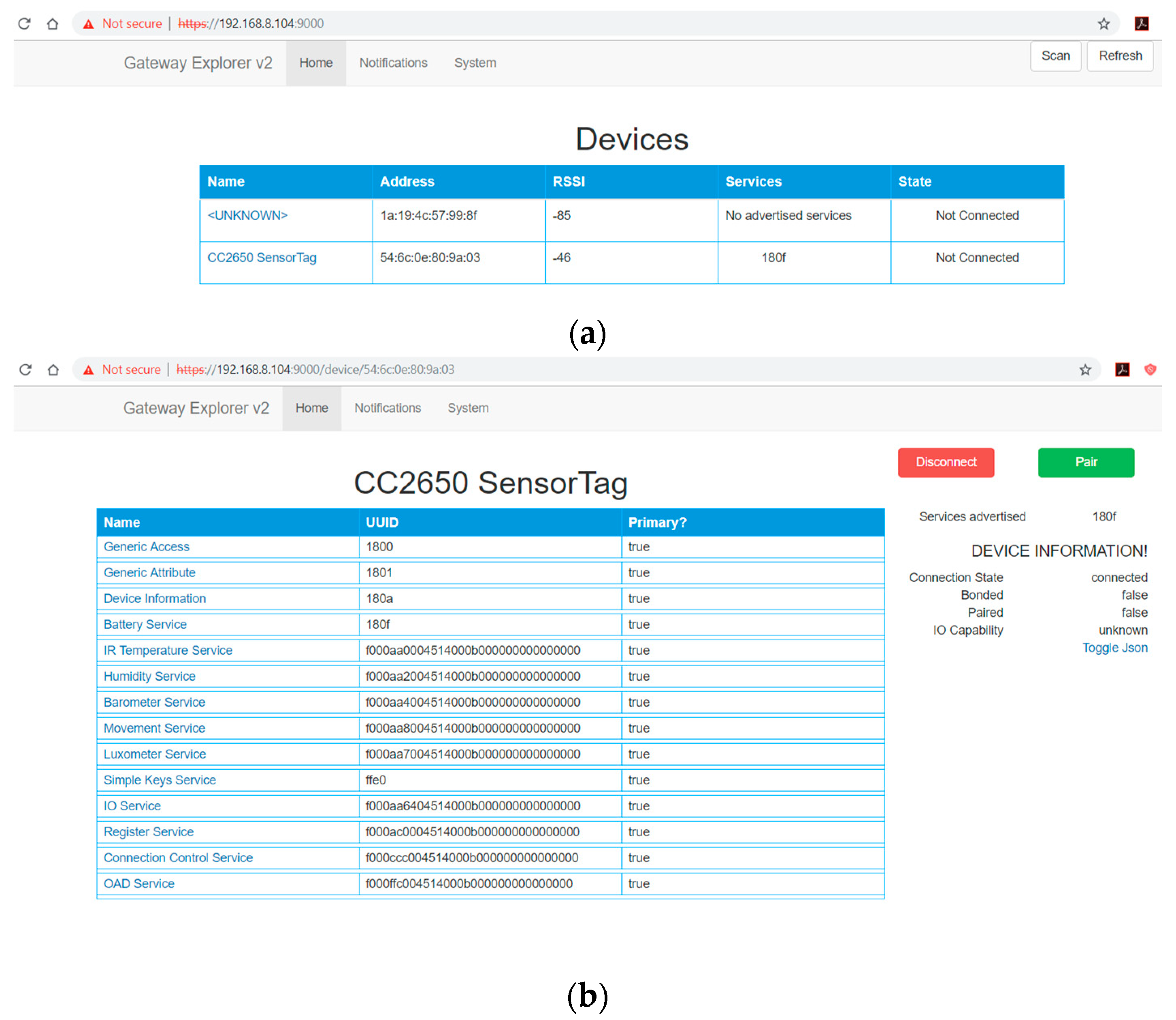The width and height of the screenshot is (1176, 1020).
Task: Open Battery Service link
Action: [145, 624]
